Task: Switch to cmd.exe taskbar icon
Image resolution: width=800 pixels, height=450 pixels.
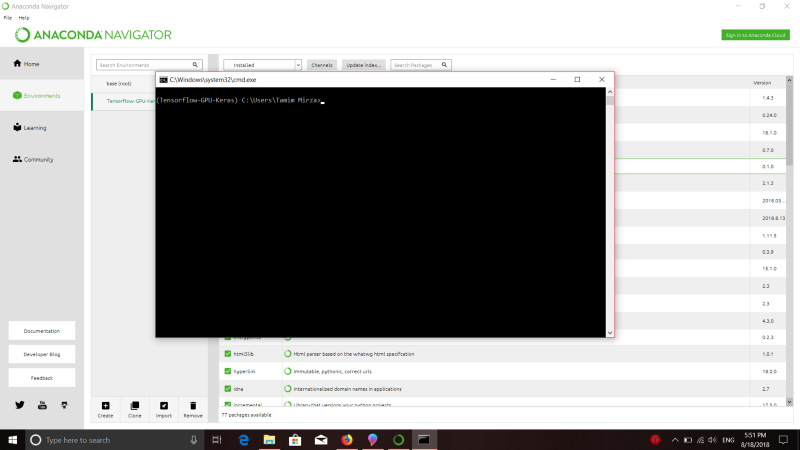Action: (424, 440)
